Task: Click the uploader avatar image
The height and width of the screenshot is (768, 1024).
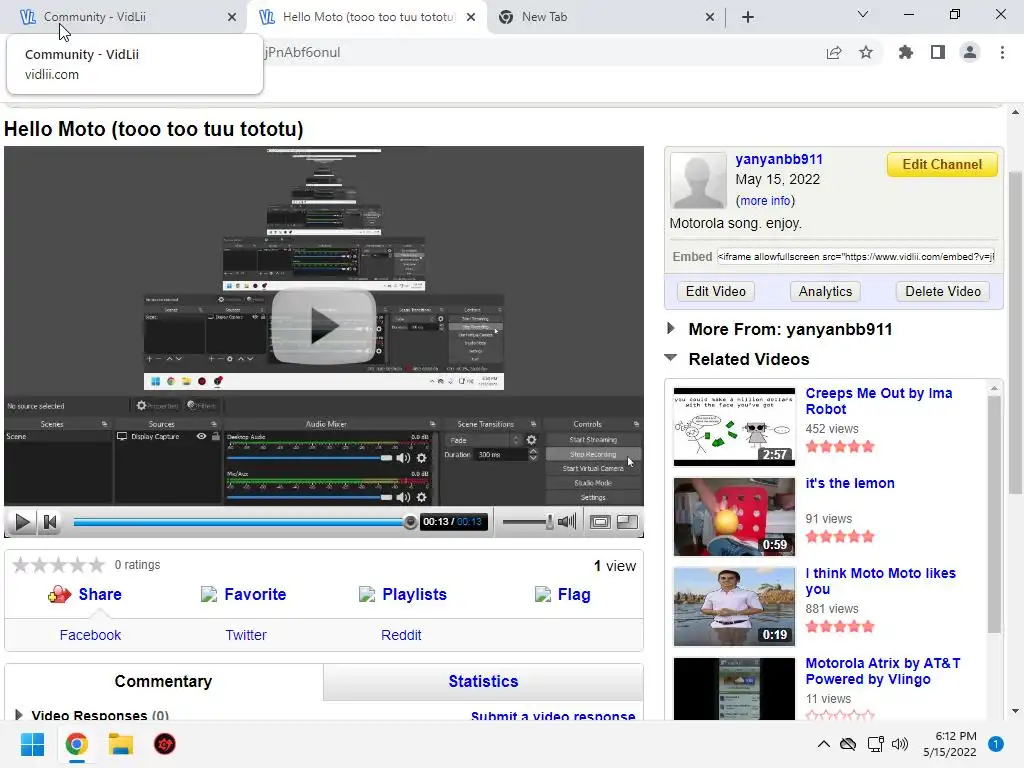Action: pyautogui.click(x=698, y=180)
